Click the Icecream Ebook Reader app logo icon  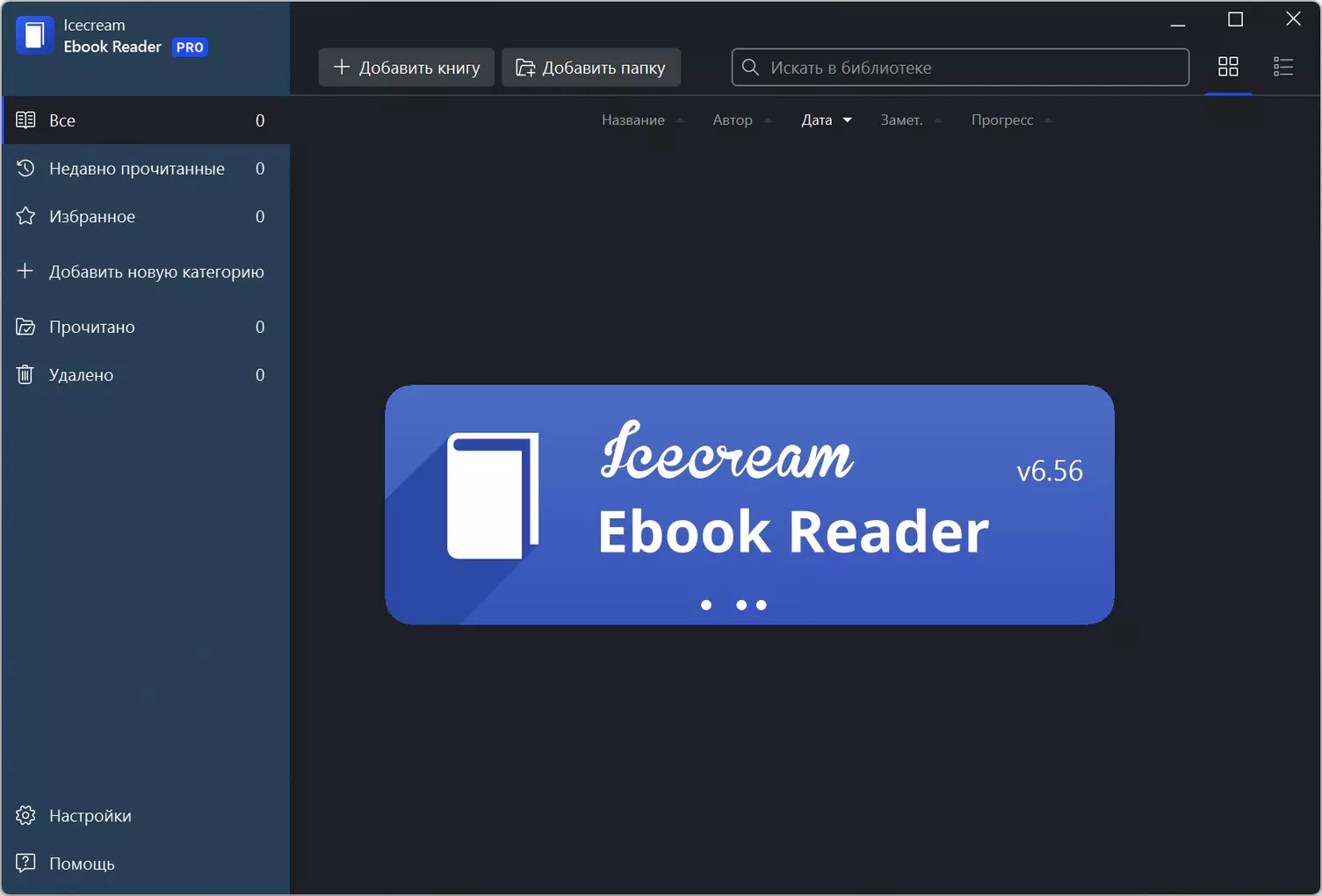point(35,35)
